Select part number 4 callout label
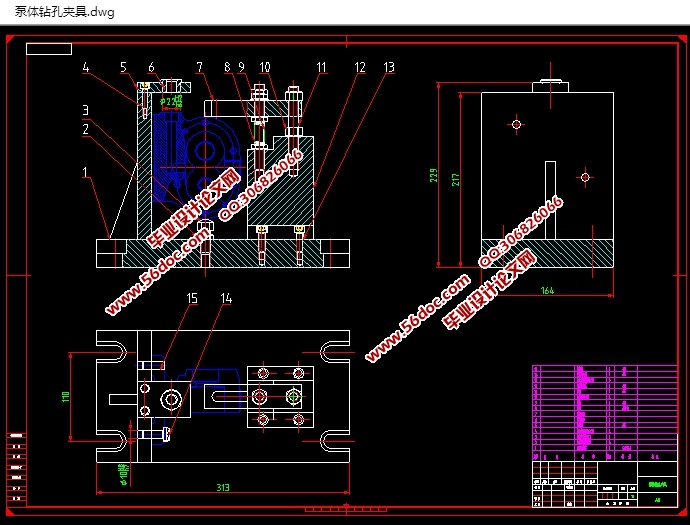690x525 pixels. click(87, 68)
